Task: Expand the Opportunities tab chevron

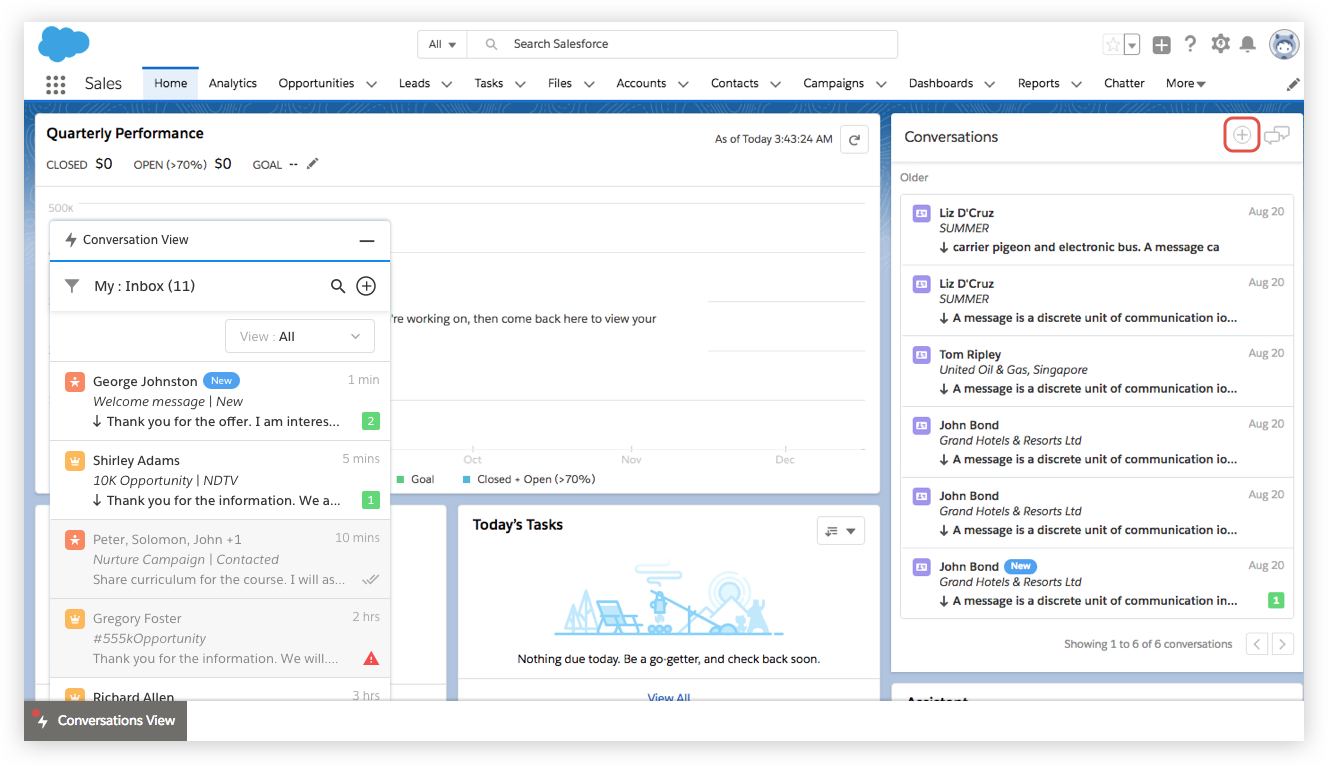Action: (372, 85)
